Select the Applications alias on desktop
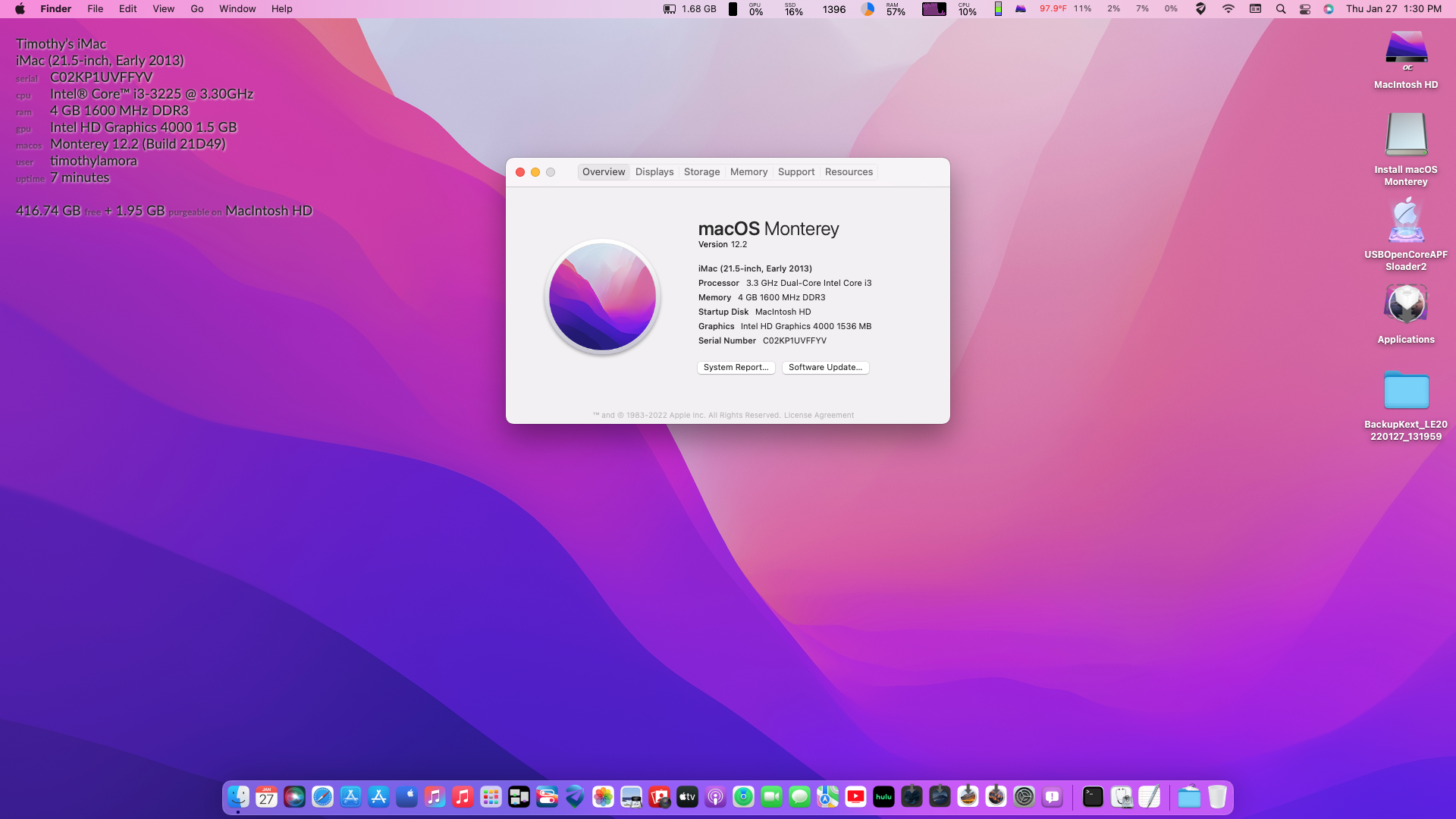 pyautogui.click(x=1406, y=314)
